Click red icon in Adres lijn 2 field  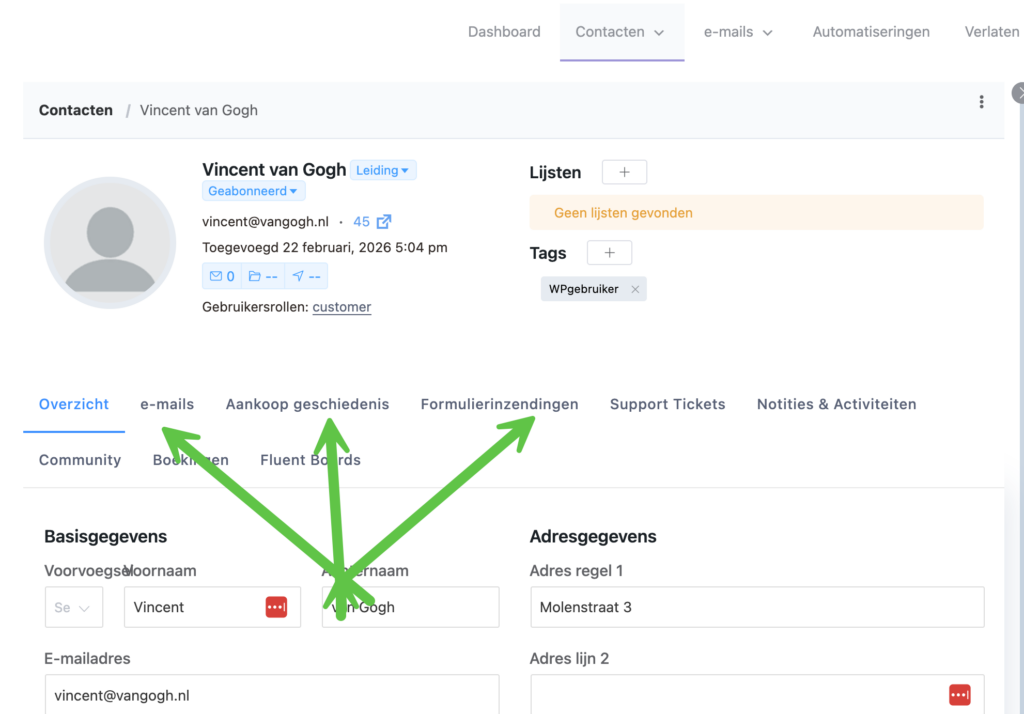[x=959, y=694]
